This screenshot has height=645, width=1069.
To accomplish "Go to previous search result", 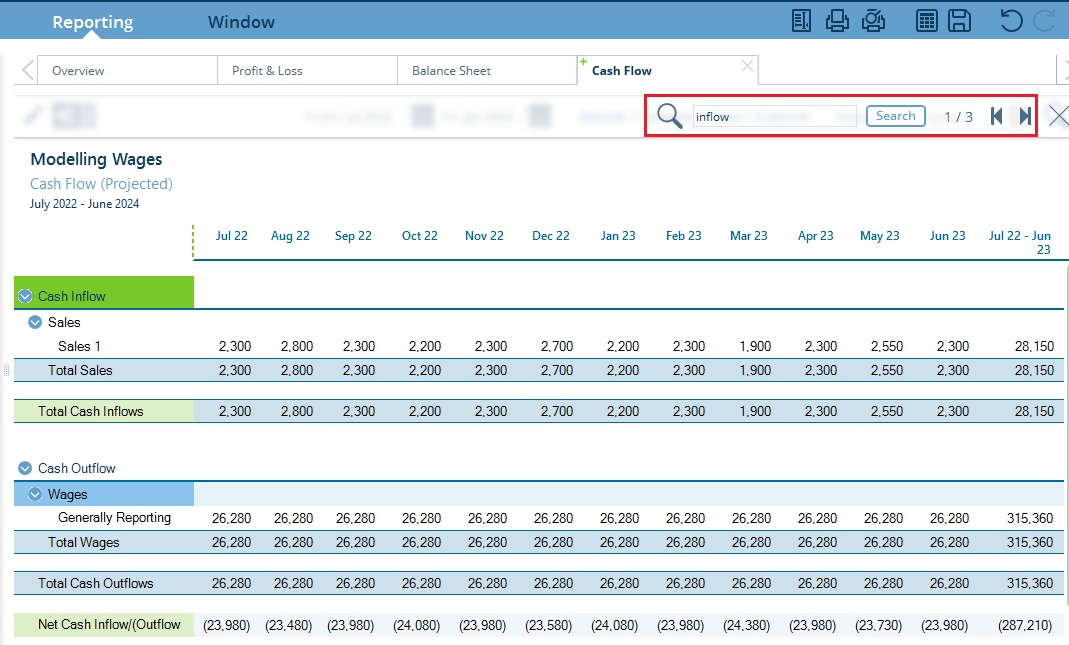I will [x=996, y=116].
